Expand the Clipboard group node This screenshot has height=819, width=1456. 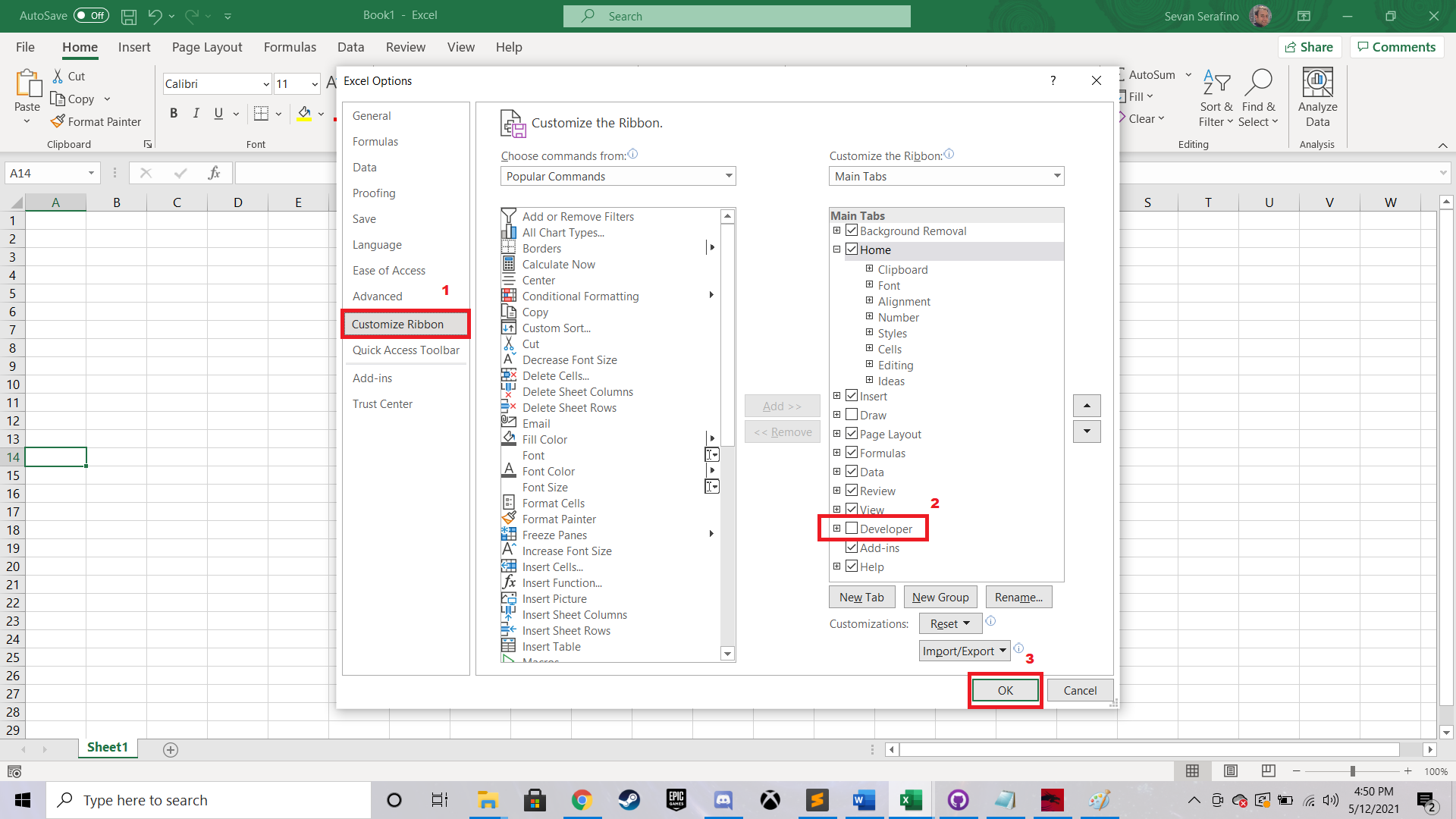click(x=870, y=268)
